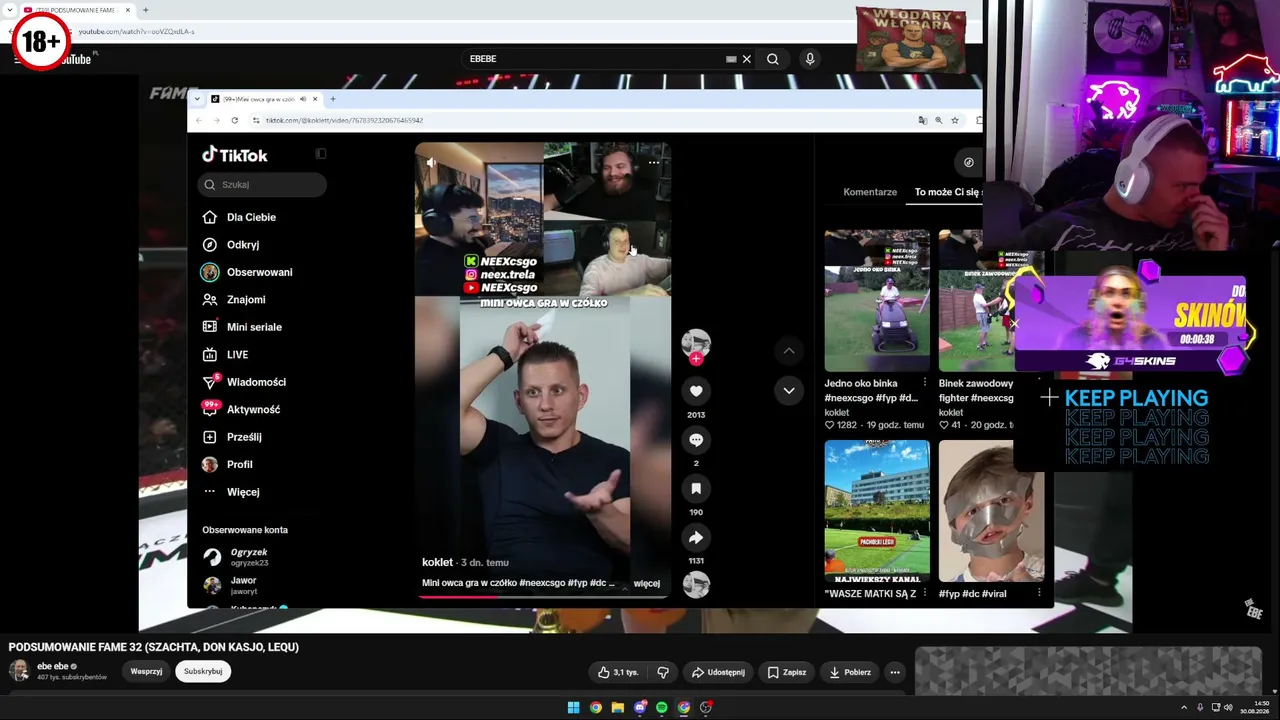Screen dimensions: 1280x720
Task: Open the TikTok browser tab list chevron
Action: pyautogui.click(x=198, y=99)
